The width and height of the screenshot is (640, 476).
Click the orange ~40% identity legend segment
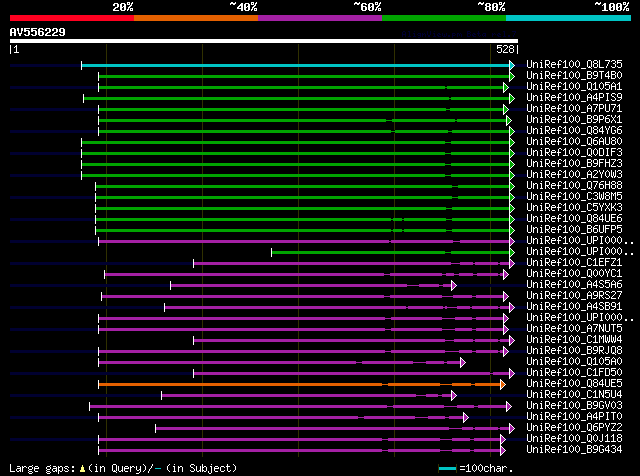coord(196,18)
